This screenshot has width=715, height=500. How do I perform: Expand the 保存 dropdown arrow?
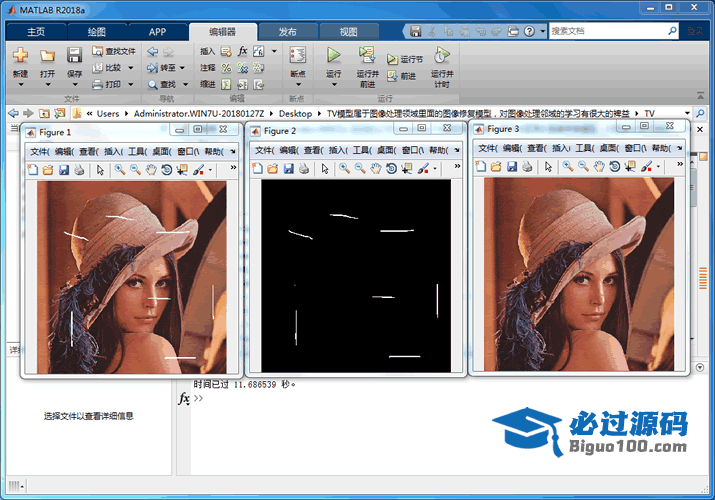75,85
